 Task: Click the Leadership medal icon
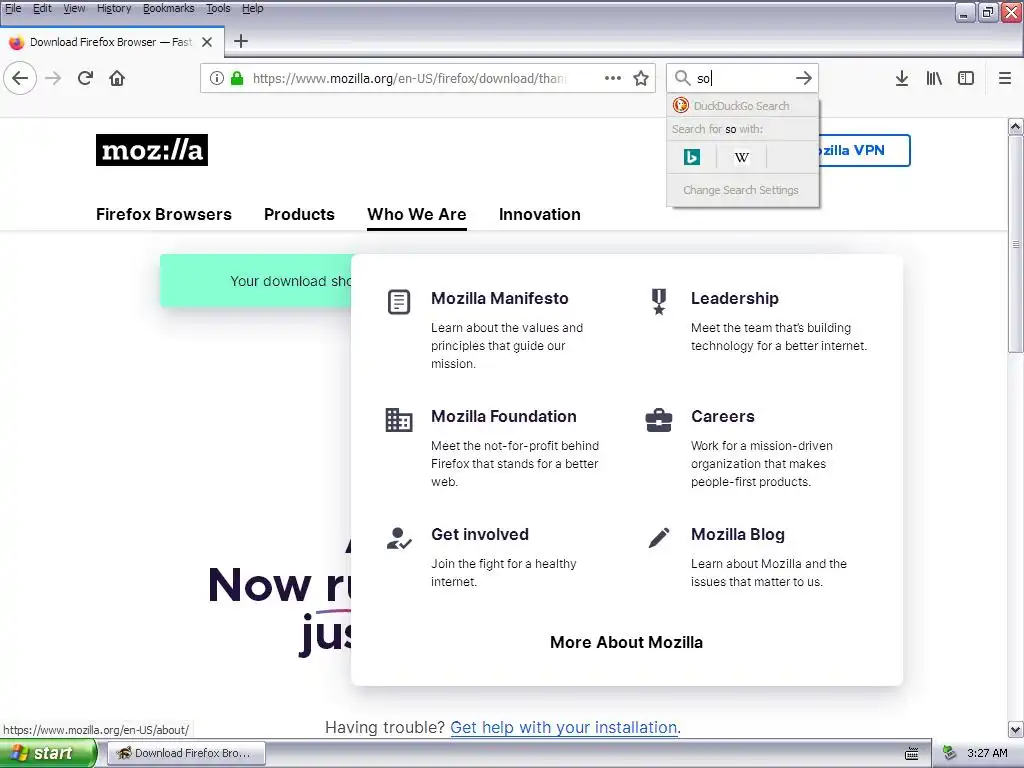(x=659, y=302)
